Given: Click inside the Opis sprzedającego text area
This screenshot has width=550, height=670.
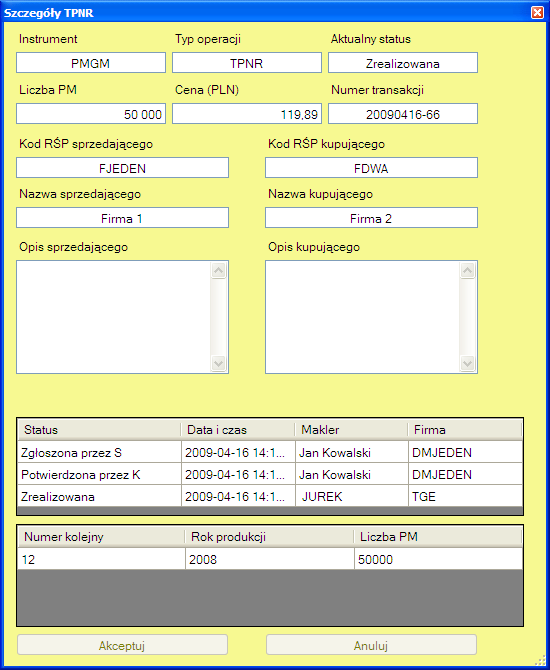Looking at the screenshot, I should pos(114,317).
